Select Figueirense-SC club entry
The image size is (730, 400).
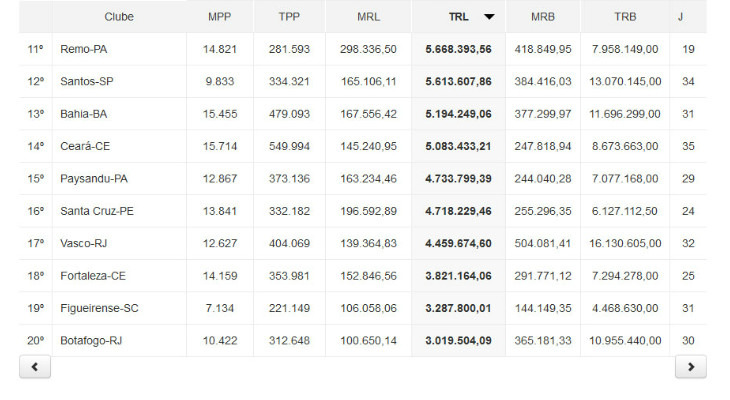[100, 308]
